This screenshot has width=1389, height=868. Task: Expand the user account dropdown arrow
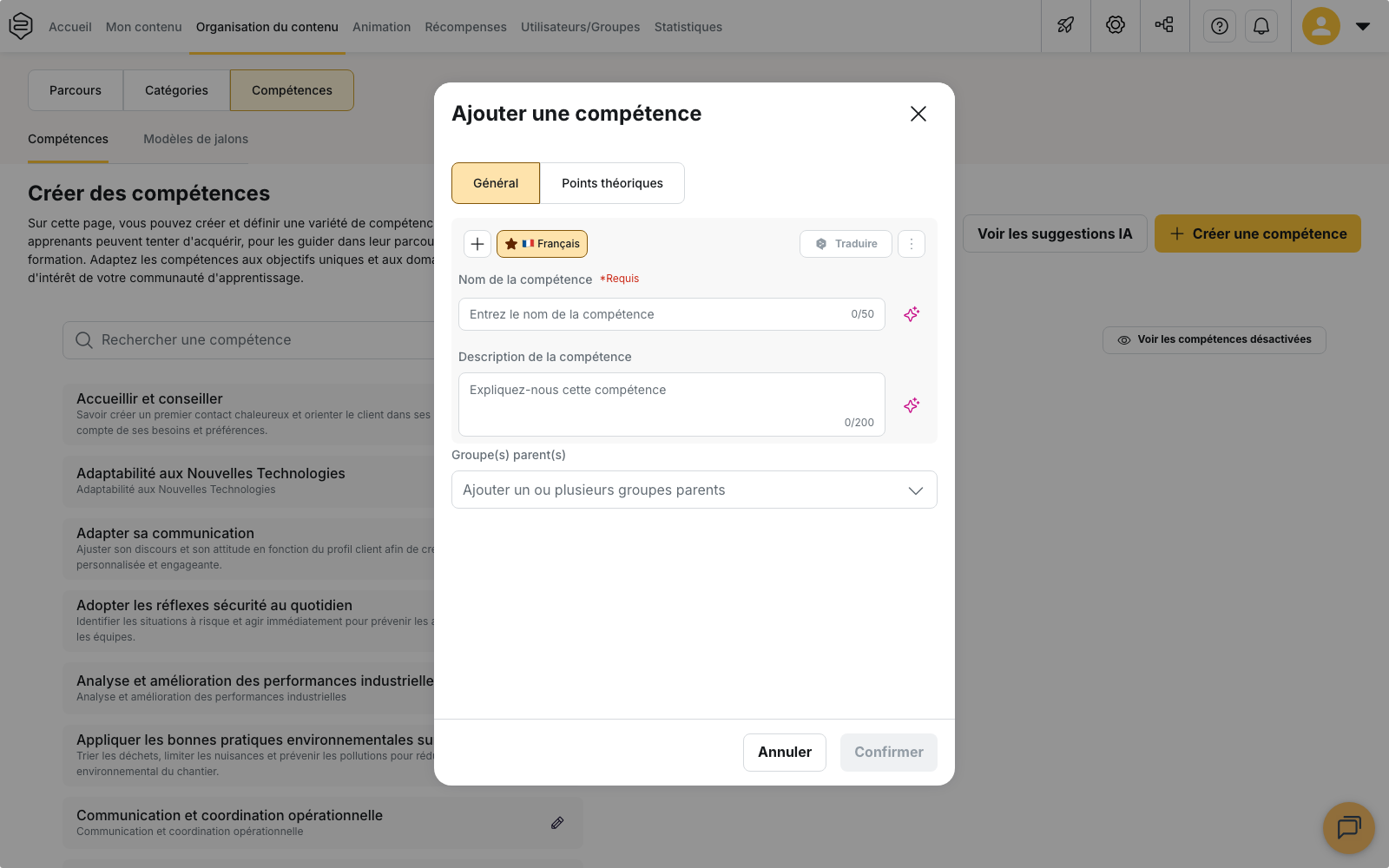point(1363,26)
